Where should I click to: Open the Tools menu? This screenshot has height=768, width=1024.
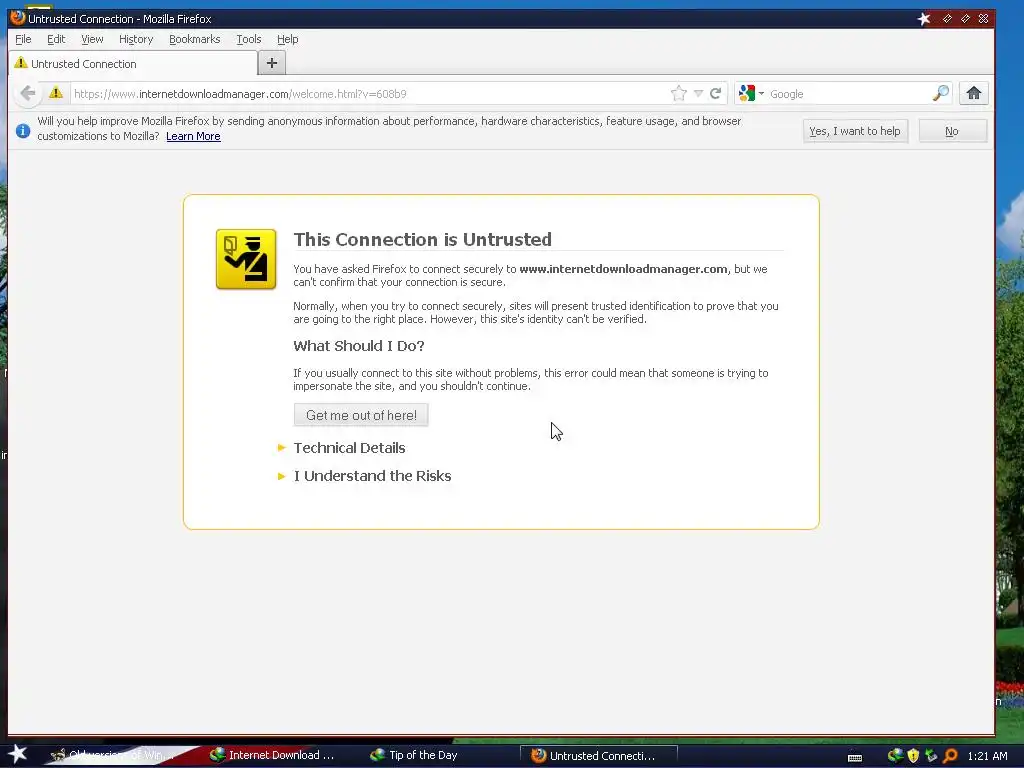click(249, 39)
